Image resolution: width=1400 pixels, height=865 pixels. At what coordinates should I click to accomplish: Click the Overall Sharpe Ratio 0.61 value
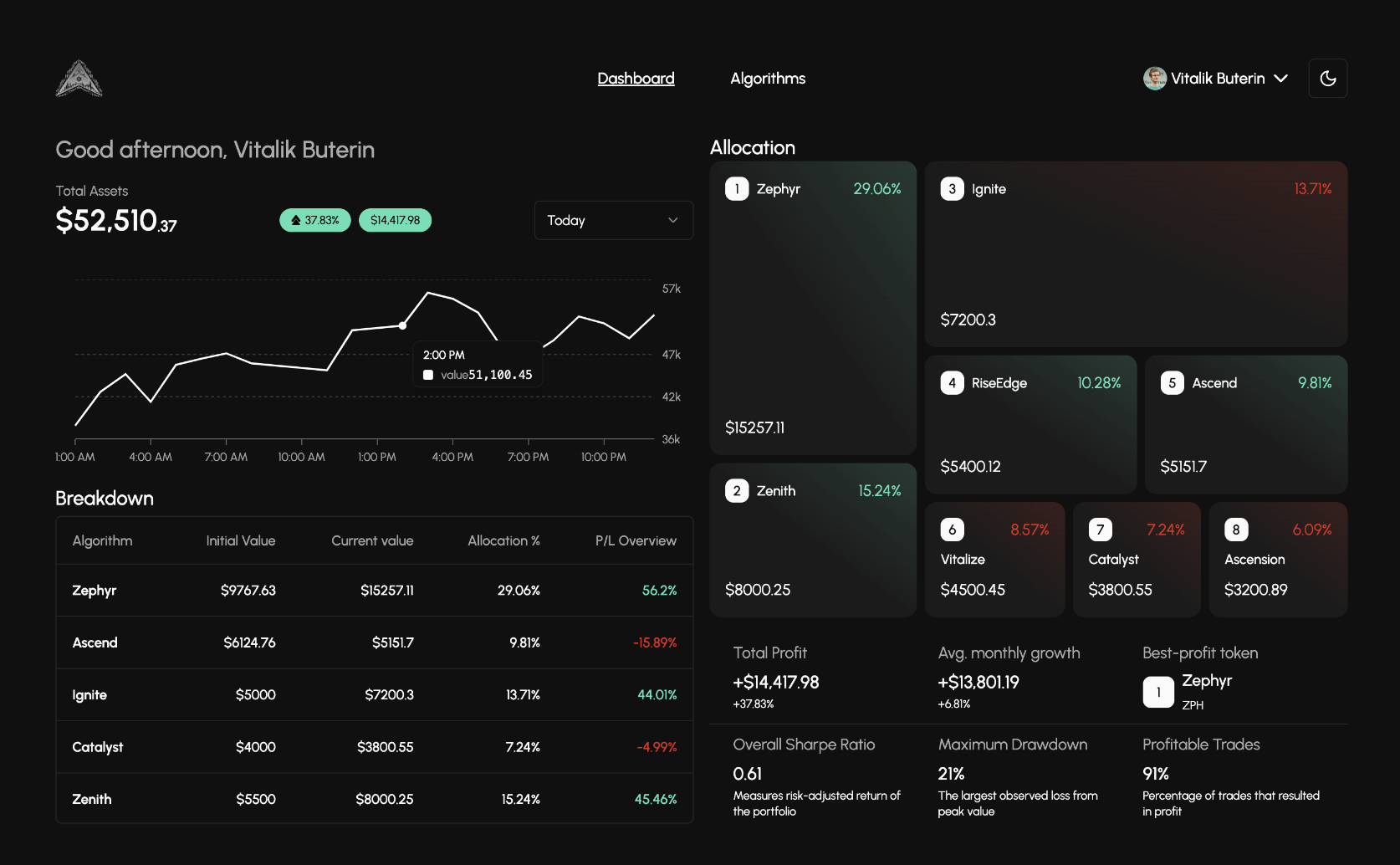click(748, 774)
